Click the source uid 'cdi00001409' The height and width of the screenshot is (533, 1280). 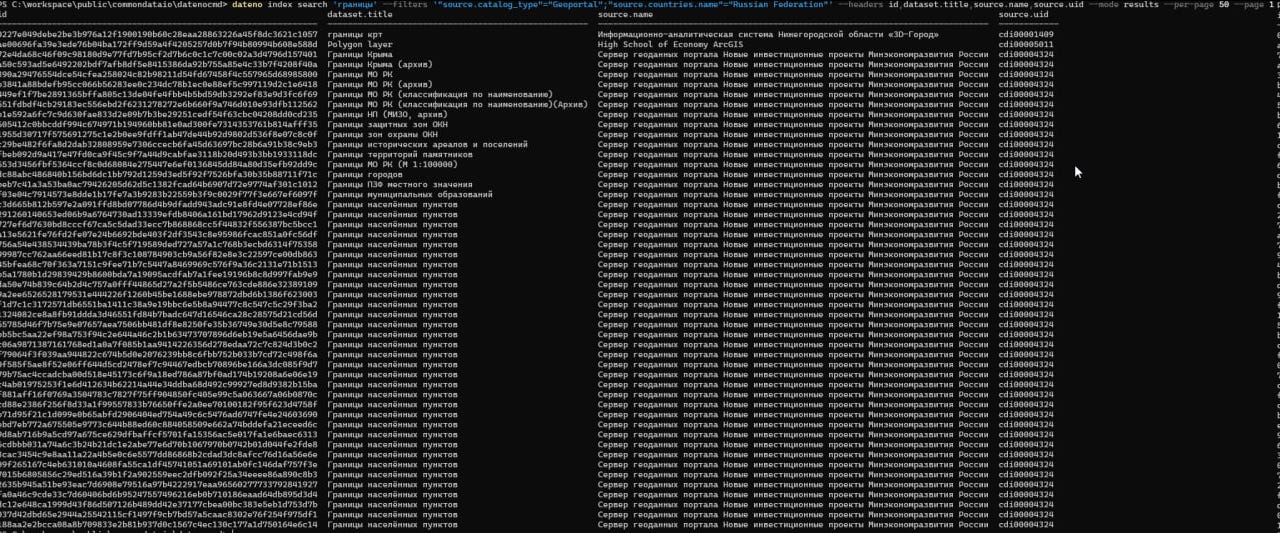tap(1026, 35)
